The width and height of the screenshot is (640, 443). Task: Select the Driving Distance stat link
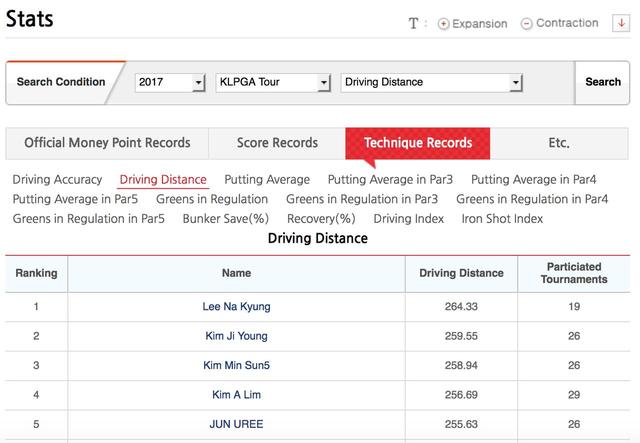pyautogui.click(x=163, y=180)
